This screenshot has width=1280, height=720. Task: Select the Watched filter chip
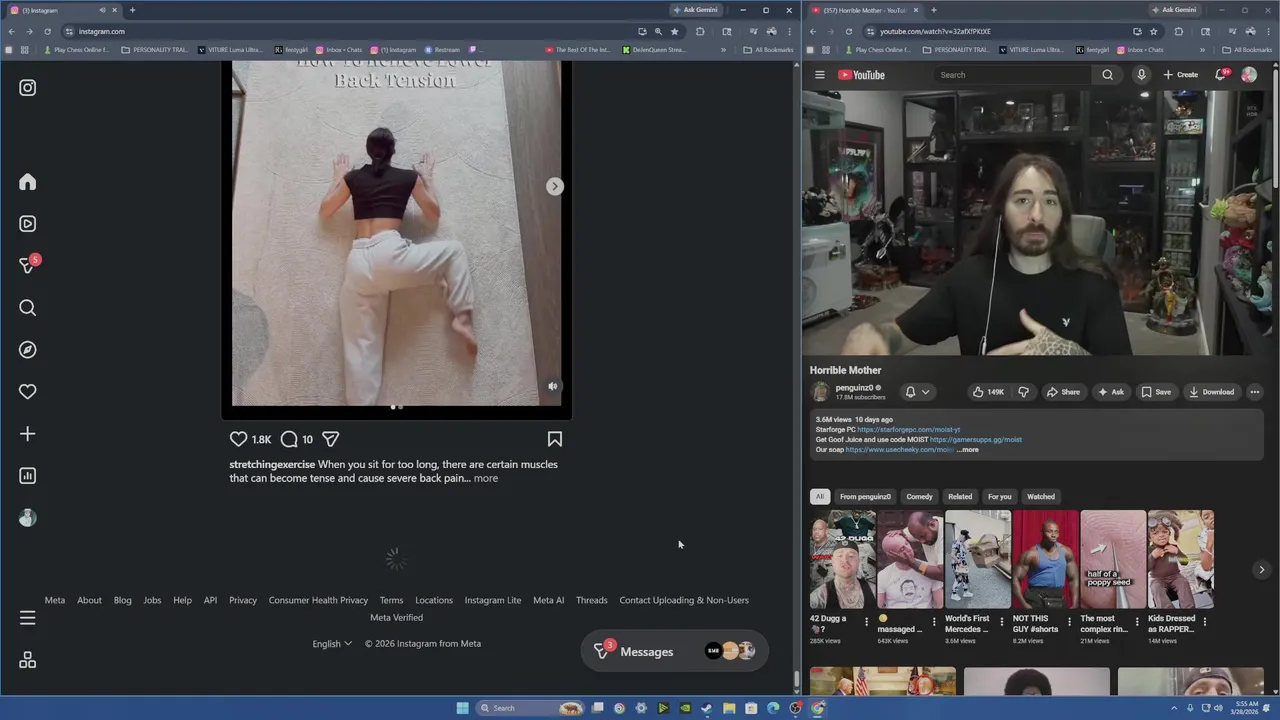[x=1041, y=497]
